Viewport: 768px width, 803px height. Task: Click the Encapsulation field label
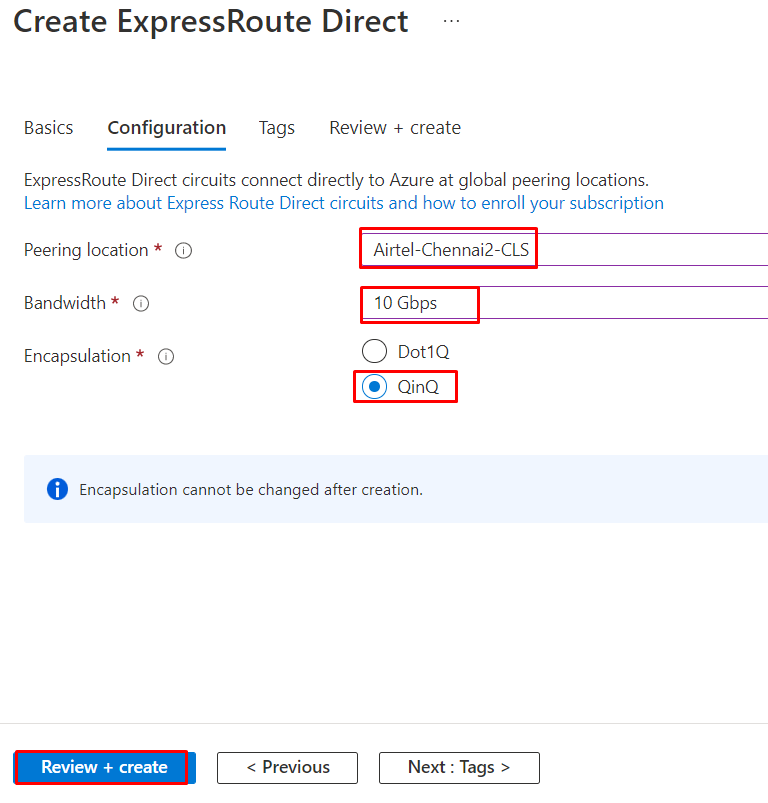coord(77,356)
